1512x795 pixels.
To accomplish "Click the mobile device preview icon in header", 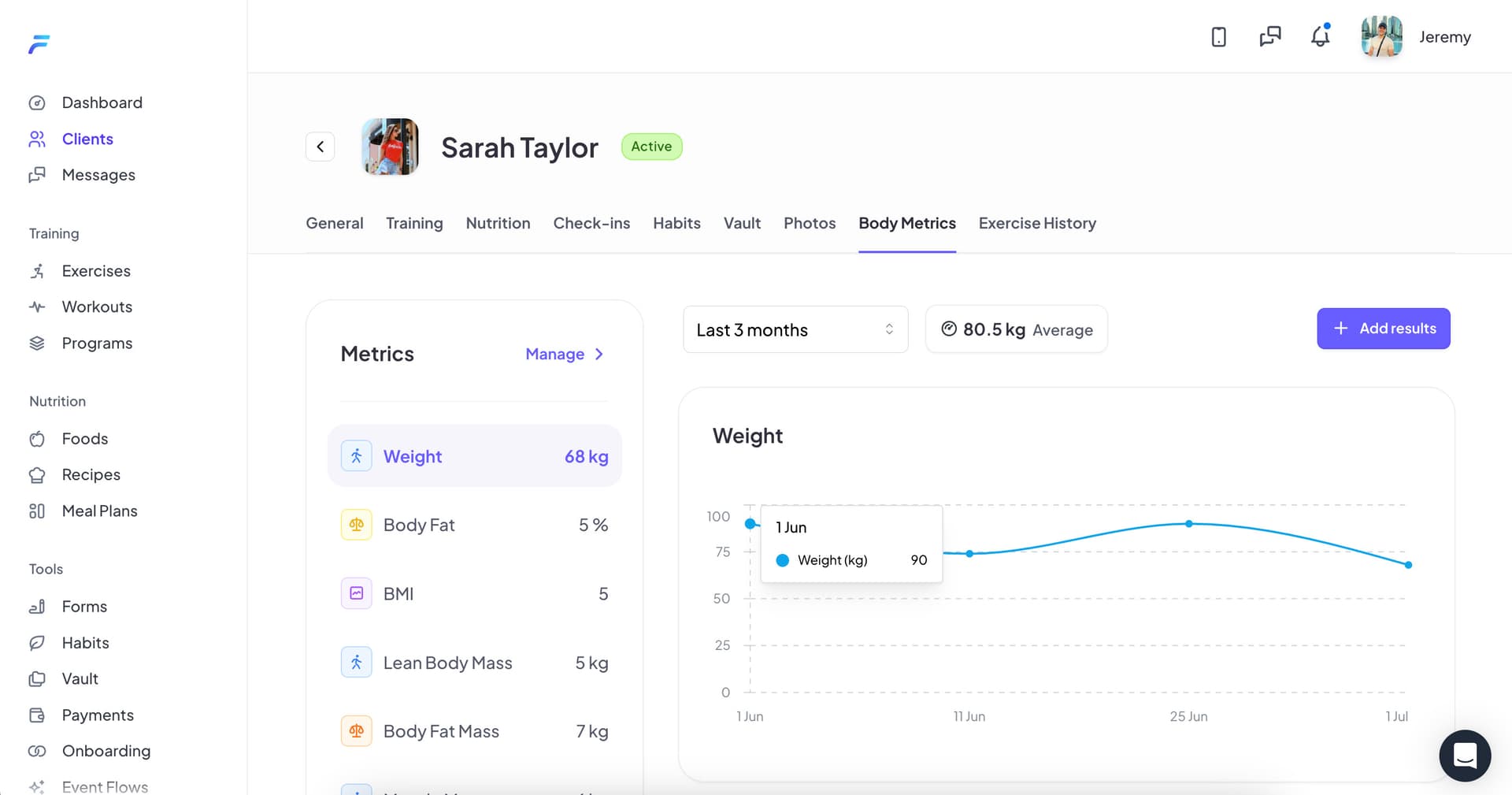I will click(x=1218, y=36).
